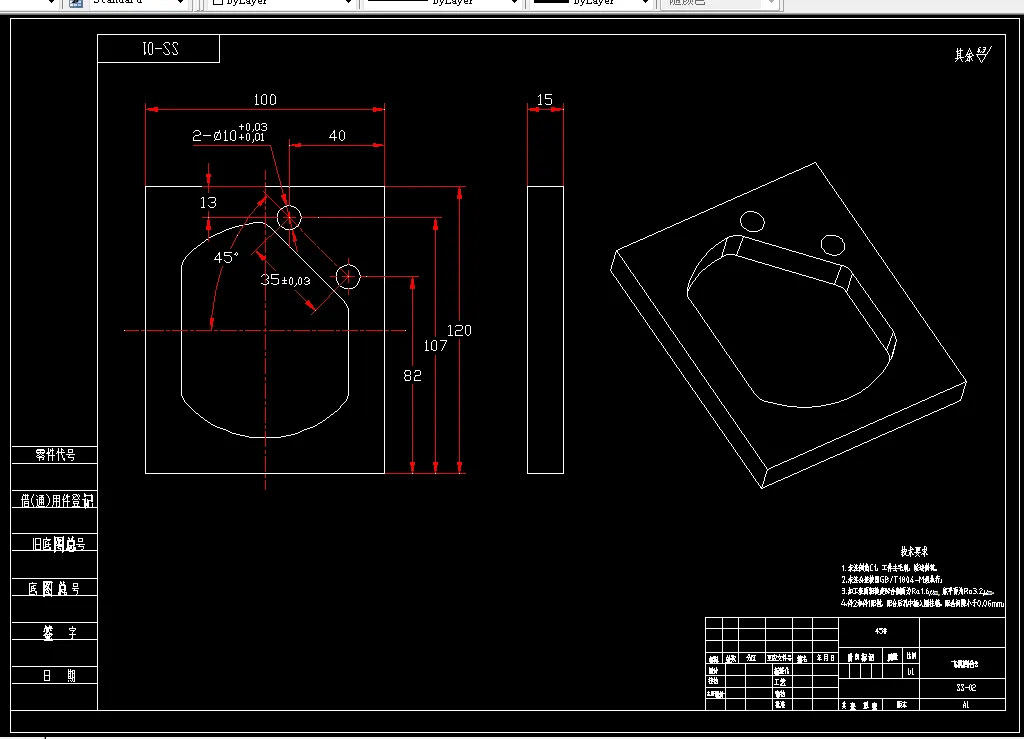Click technical requirement line 2 with GB/T1804
Image resolution: width=1024 pixels, height=739 pixels.
pyautogui.click(x=891, y=579)
